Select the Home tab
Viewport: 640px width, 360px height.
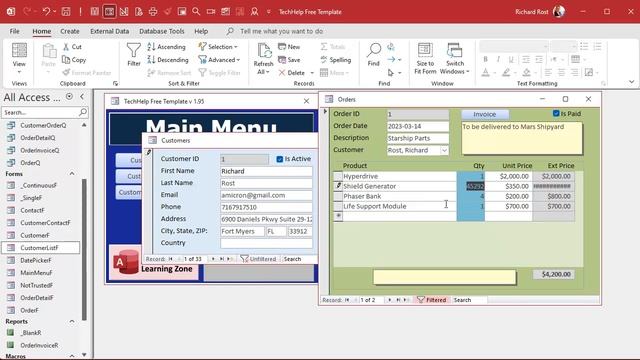42,31
